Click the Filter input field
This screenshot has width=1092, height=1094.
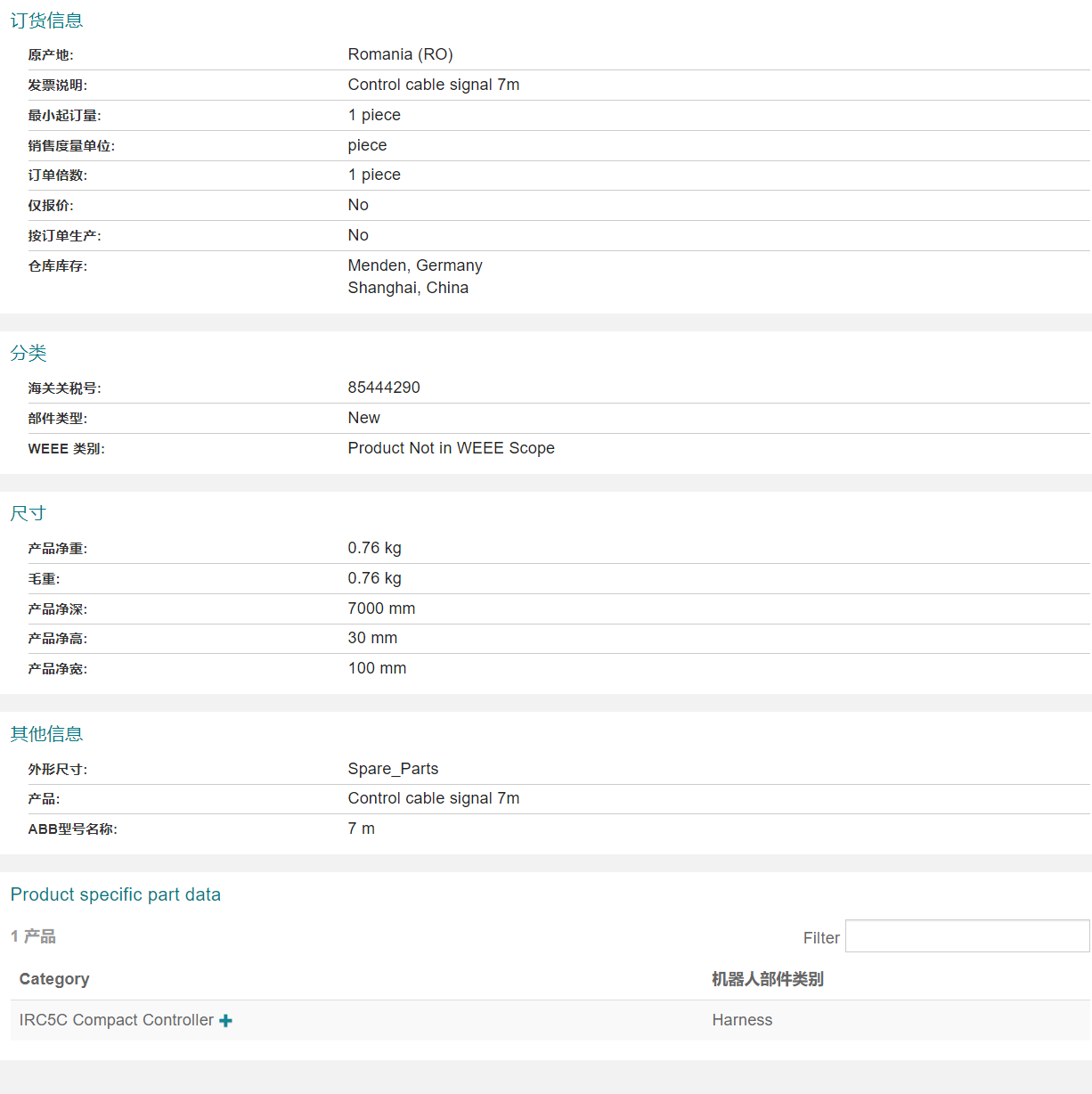pyautogui.click(x=966, y=936)
